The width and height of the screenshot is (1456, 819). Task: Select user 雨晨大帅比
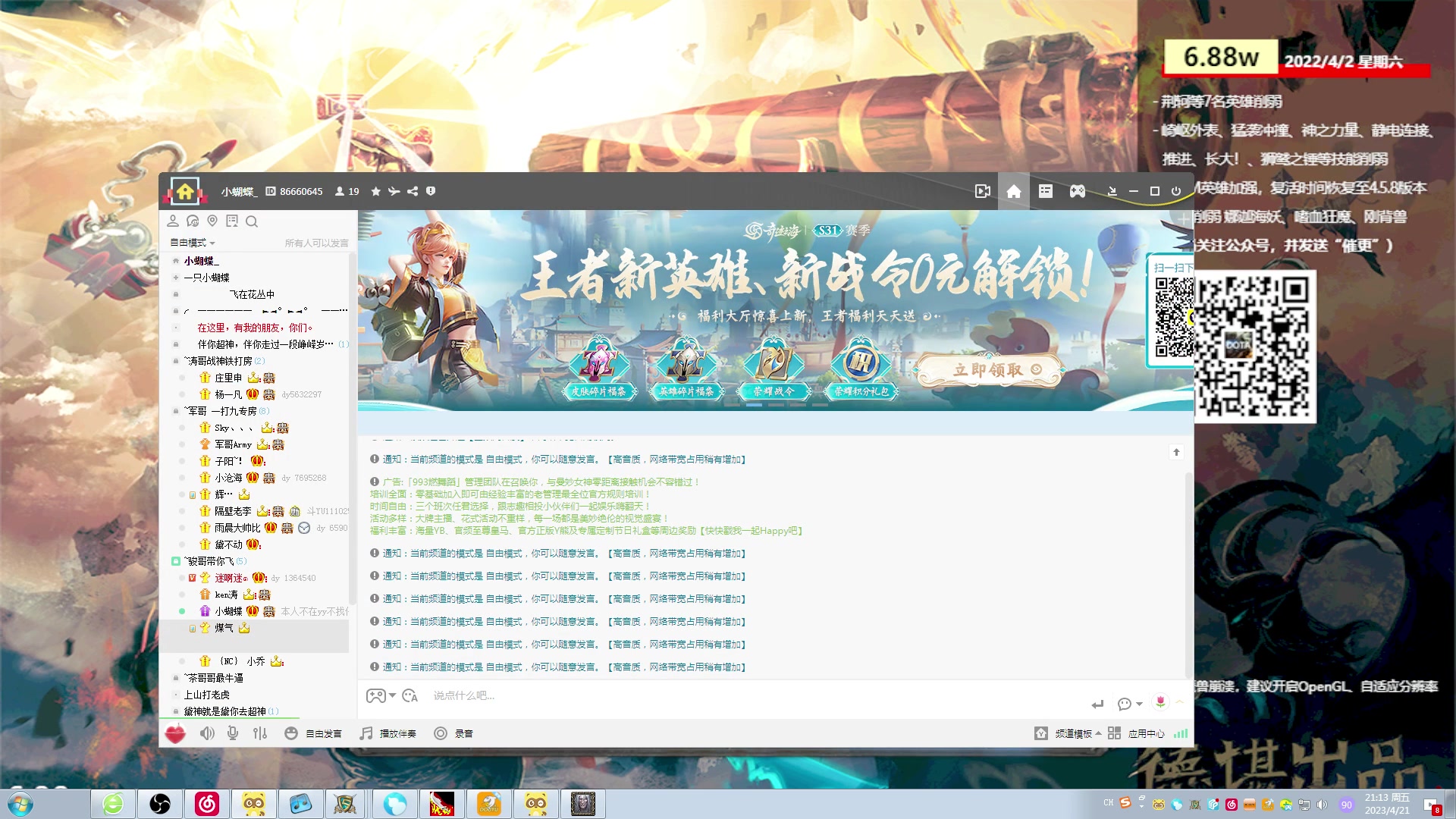pyautogui.click(x=237, y=528)
